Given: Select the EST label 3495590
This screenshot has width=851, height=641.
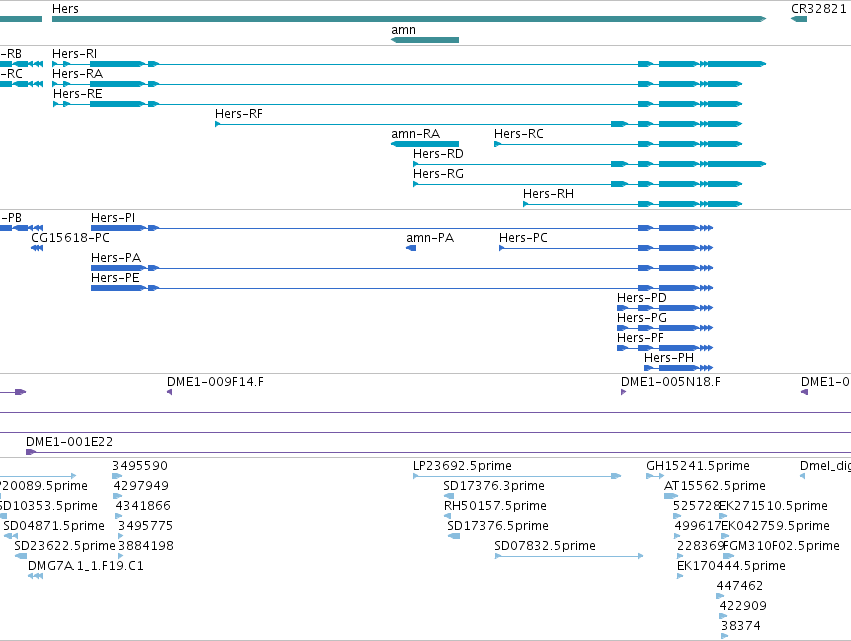Looking at the screenshot, I should pos(140,466).
